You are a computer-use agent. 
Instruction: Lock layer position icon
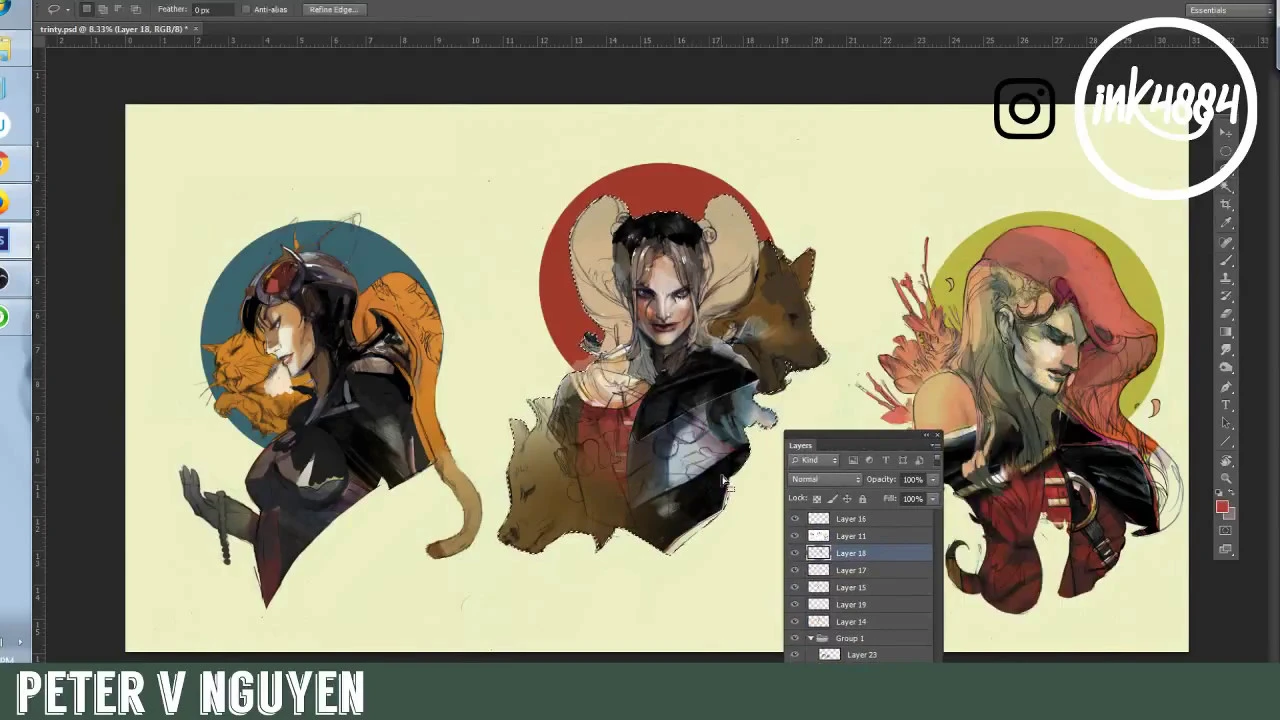[847, 499]
